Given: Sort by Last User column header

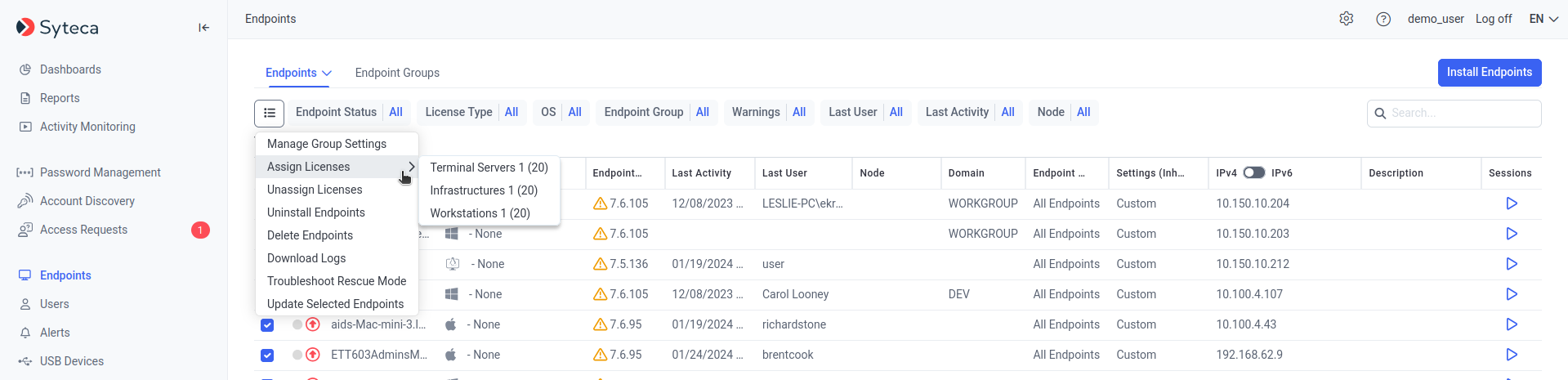Looking at the screenshot, I should pyautogui.click(x=784, y=173).
